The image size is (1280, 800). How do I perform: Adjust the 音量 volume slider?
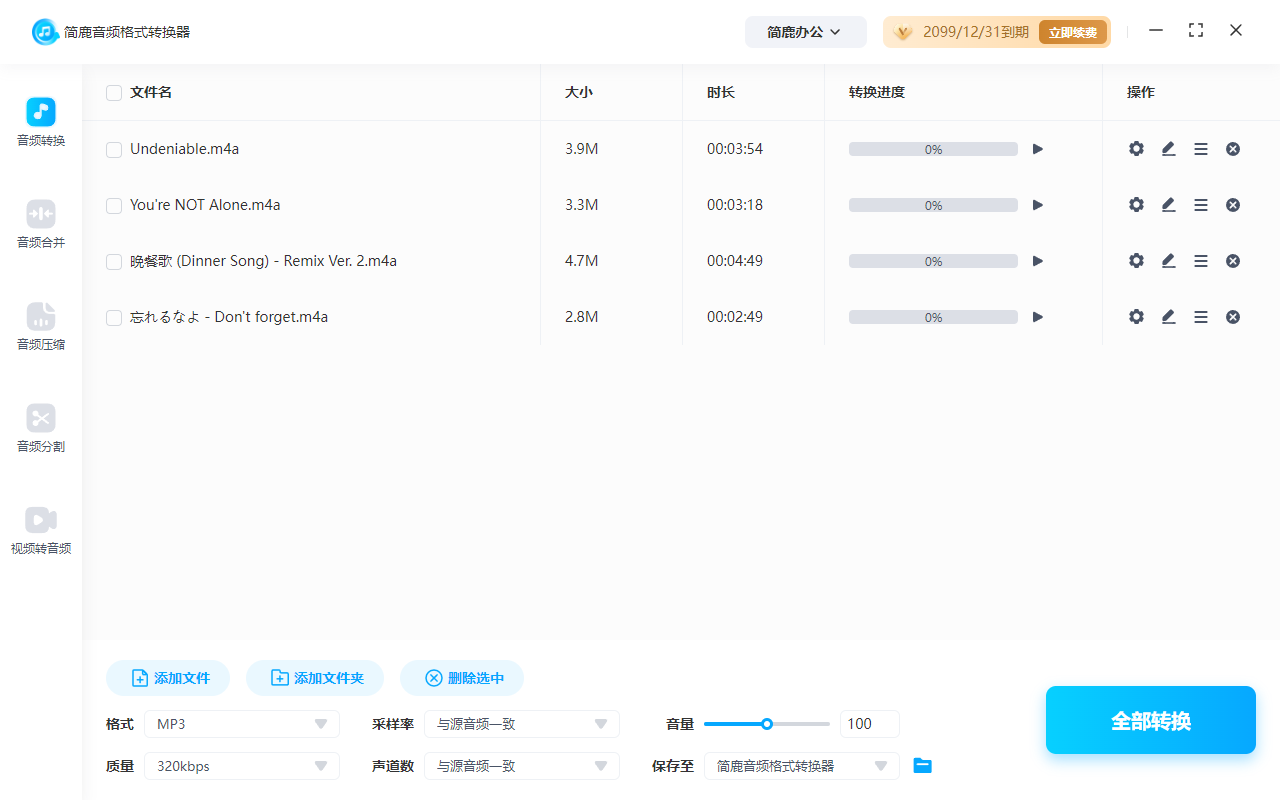[767, 723]
